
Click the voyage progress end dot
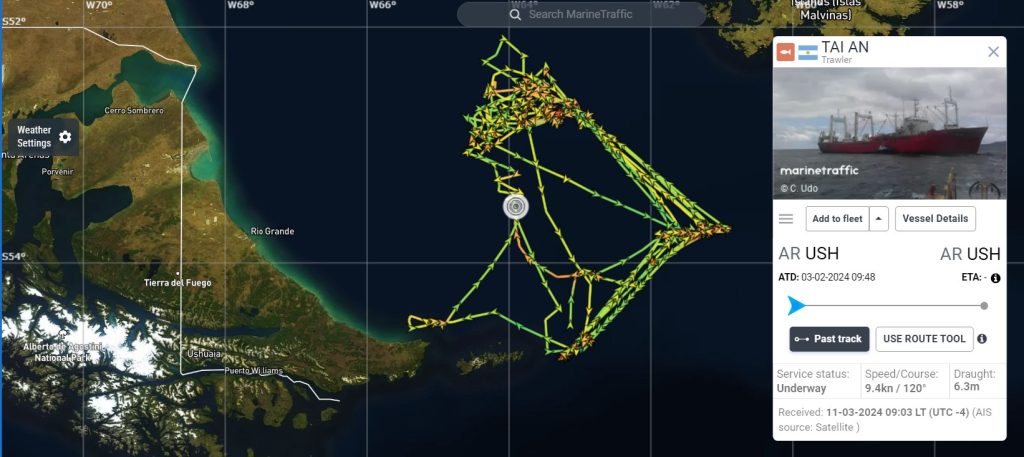[x=984, y=306]
